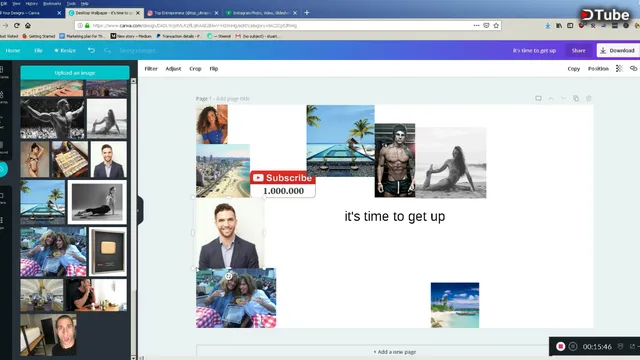Select the gold play button thumbnail

108,251
